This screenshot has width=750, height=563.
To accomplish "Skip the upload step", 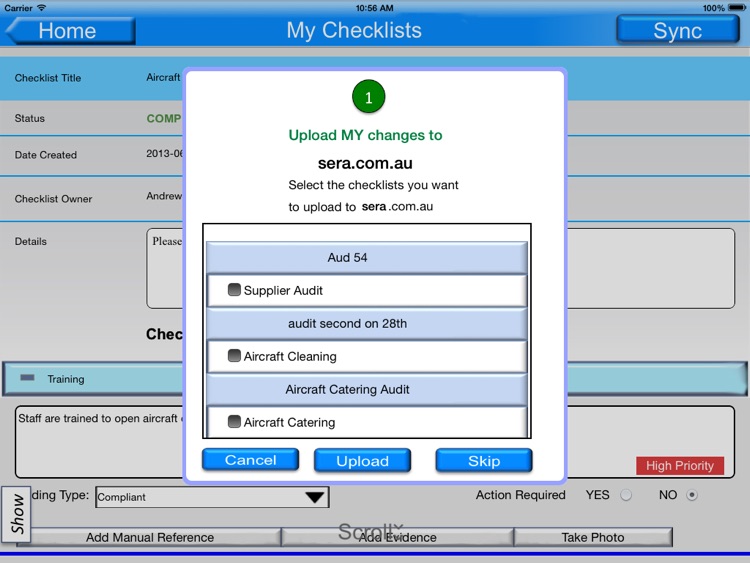I will (x=484, y=461).
